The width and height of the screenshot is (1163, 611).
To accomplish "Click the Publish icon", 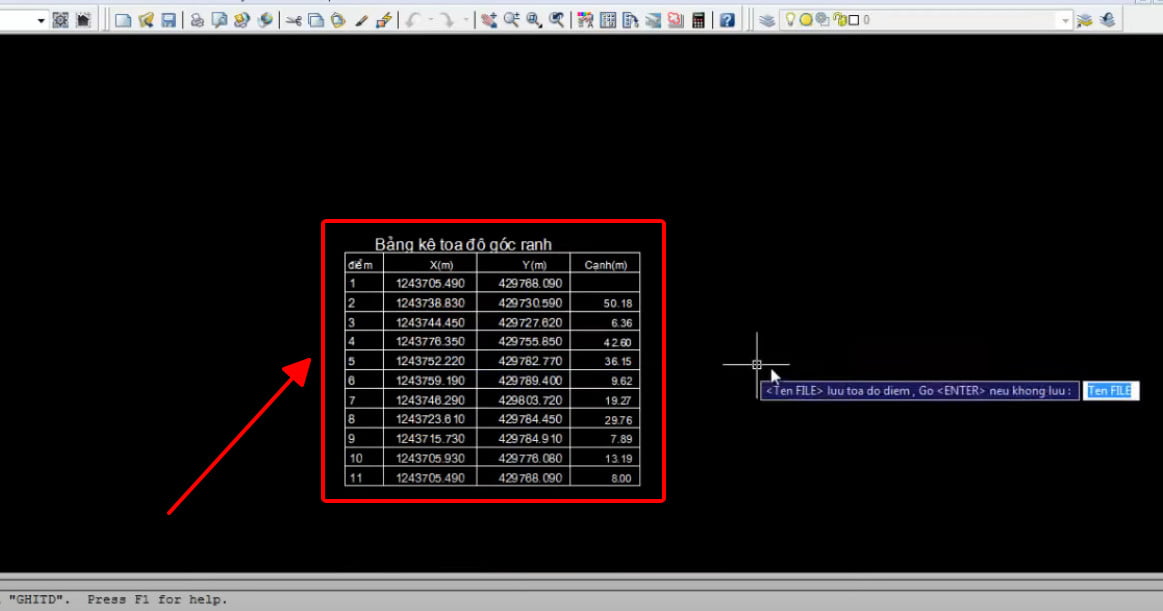I will (x=242, y=20).
